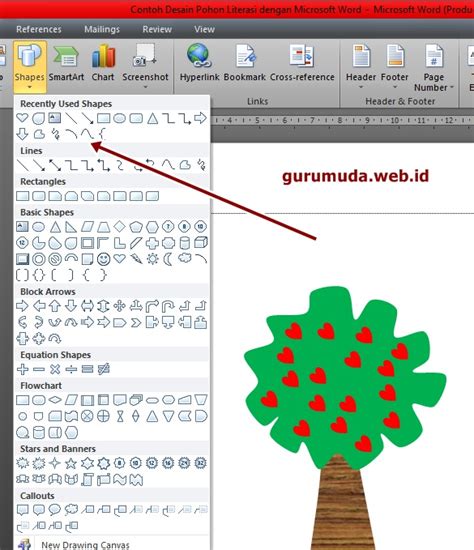Screen dimensions: 474x550
Task: Select the freeform shape in Lines
Action: [x=185, y=165]
